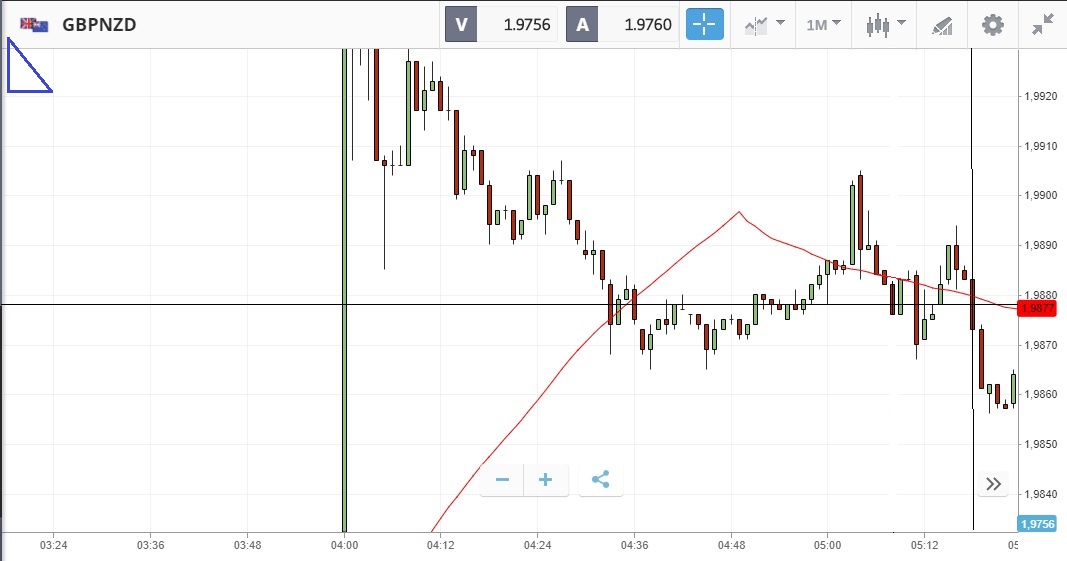This screenshot has height=561, width=1067.
Task: Click the GBPNZD symbol name
Action: [x=99, y=25]
